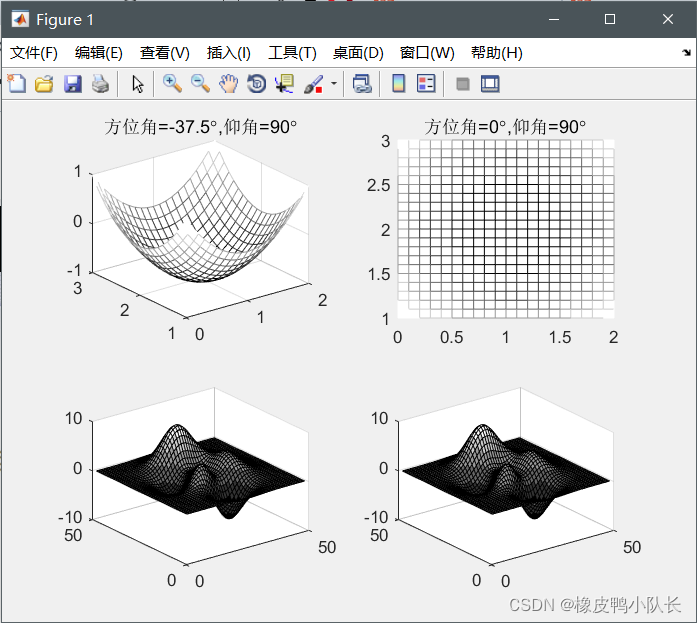Click the Hide Plot Tools icon

coord(463,84)
